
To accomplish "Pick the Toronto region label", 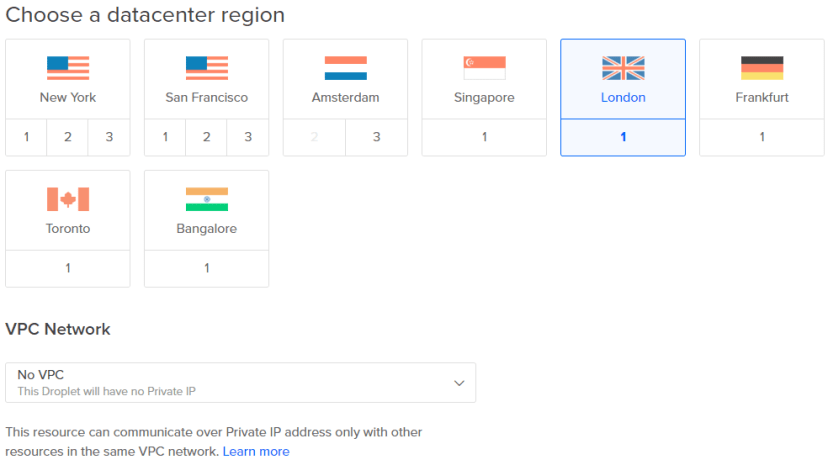I will [68, 229].
